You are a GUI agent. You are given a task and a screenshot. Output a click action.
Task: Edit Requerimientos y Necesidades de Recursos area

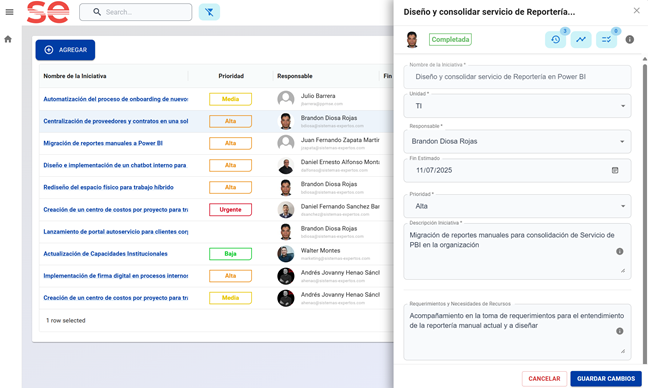pyautogui.click(x=517, y=332)
